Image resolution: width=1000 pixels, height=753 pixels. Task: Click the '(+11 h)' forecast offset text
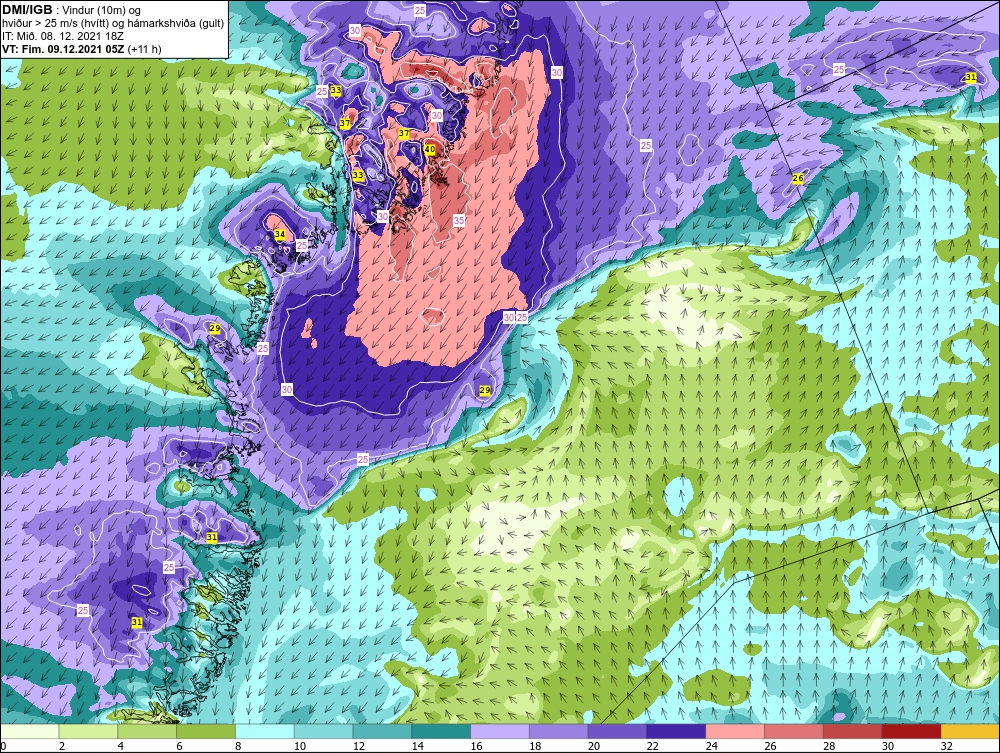click(x=144, y=49)
